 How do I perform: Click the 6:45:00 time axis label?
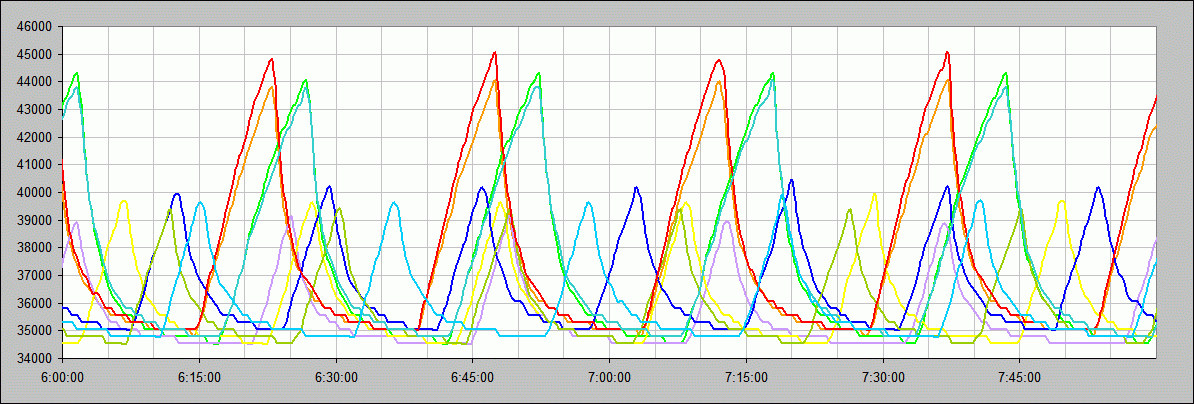coord(473,376)
